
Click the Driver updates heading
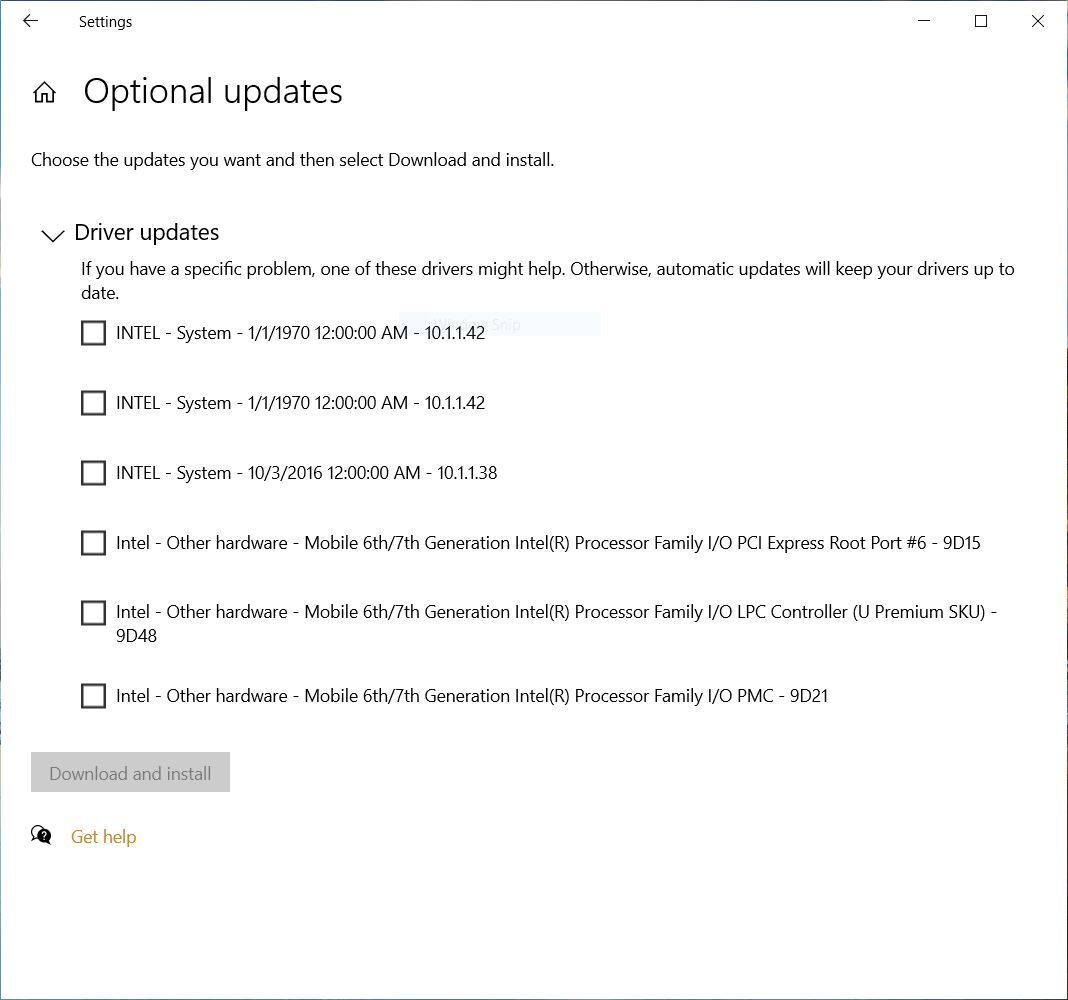click(x=146, y=232)
